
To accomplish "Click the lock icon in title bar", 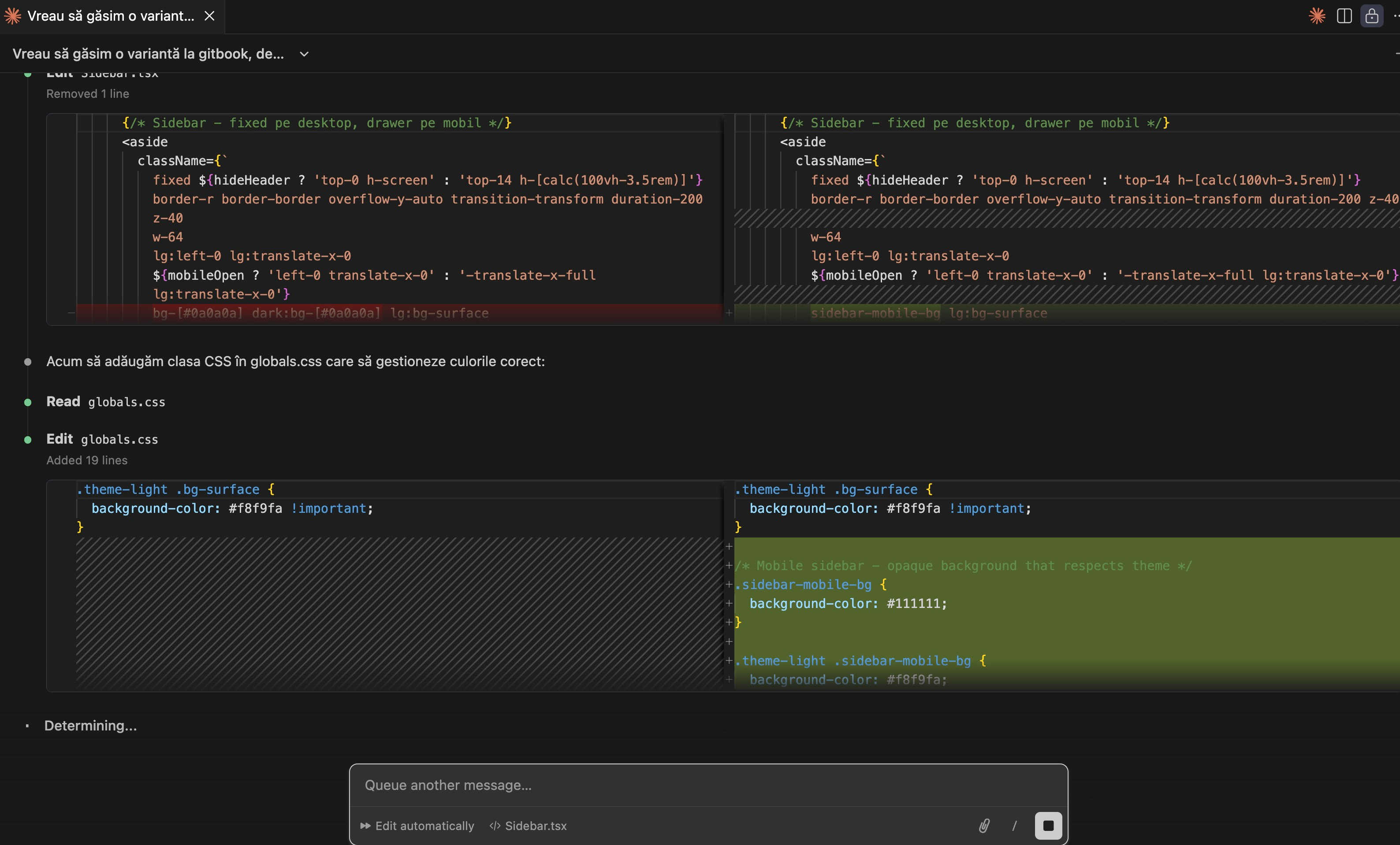I will [1372, 16].
